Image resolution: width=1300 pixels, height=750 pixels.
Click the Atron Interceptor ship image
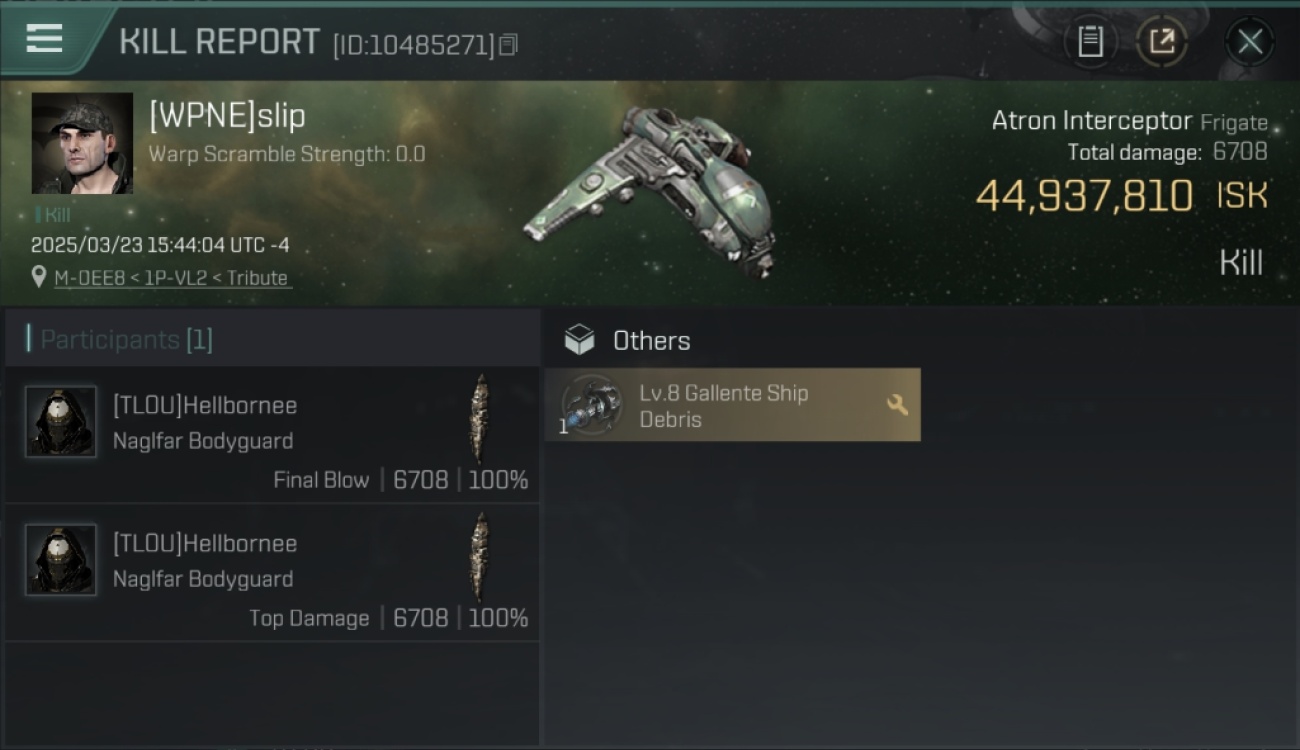(x=650, y=188)
